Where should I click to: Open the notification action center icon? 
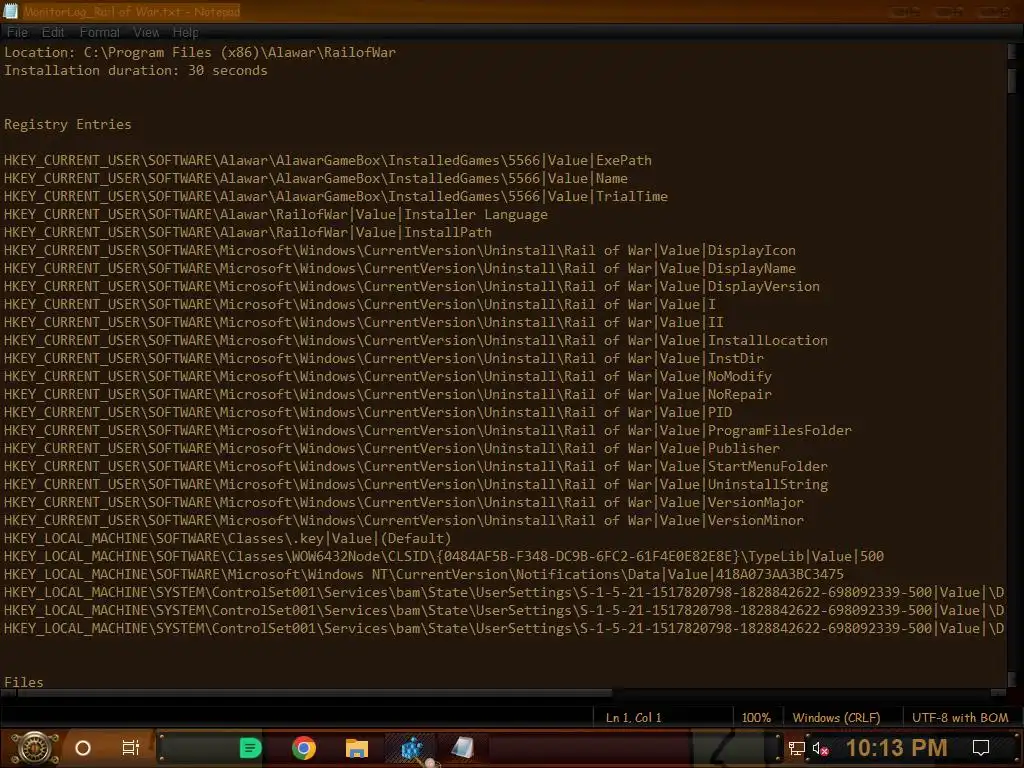click(980, 748)
